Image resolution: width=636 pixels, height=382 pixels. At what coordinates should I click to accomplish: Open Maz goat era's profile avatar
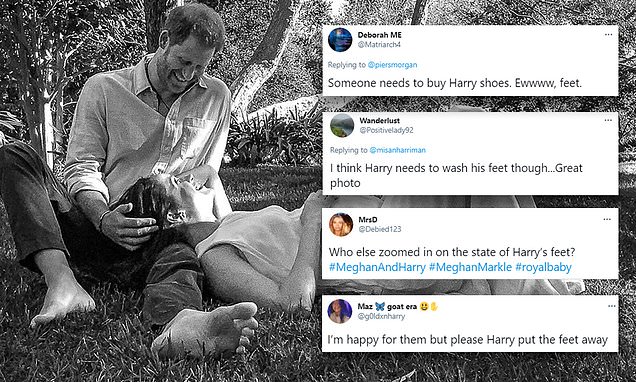click(x=339, y=311)
